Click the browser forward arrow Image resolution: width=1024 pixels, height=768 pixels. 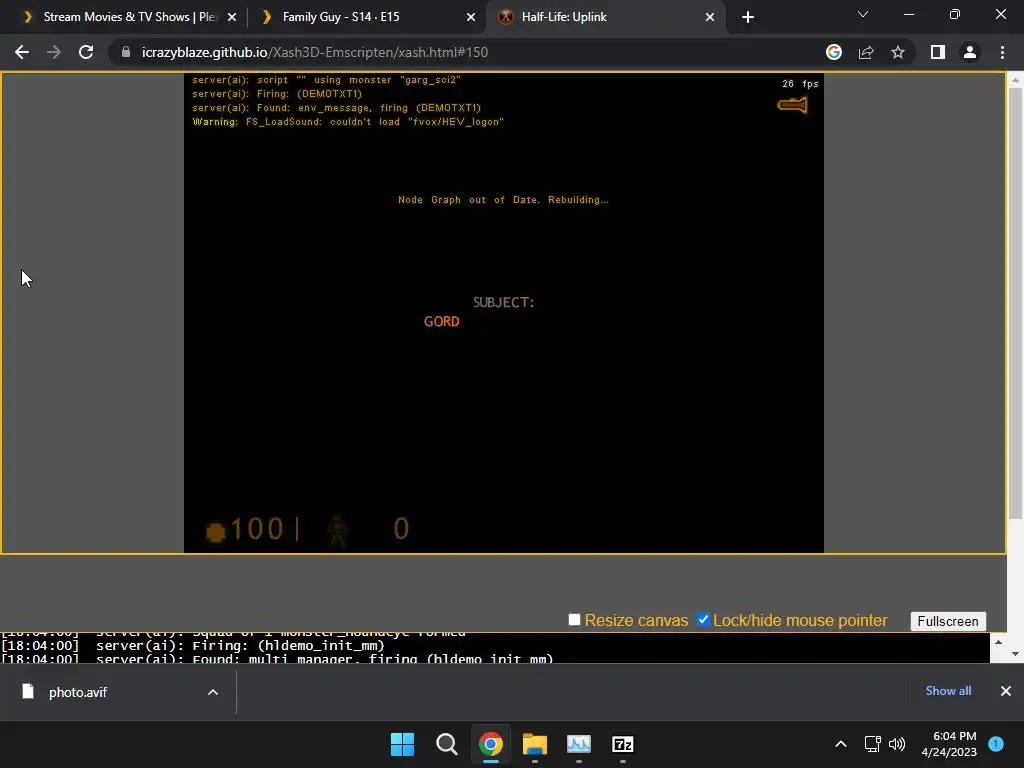click(54, 52)
